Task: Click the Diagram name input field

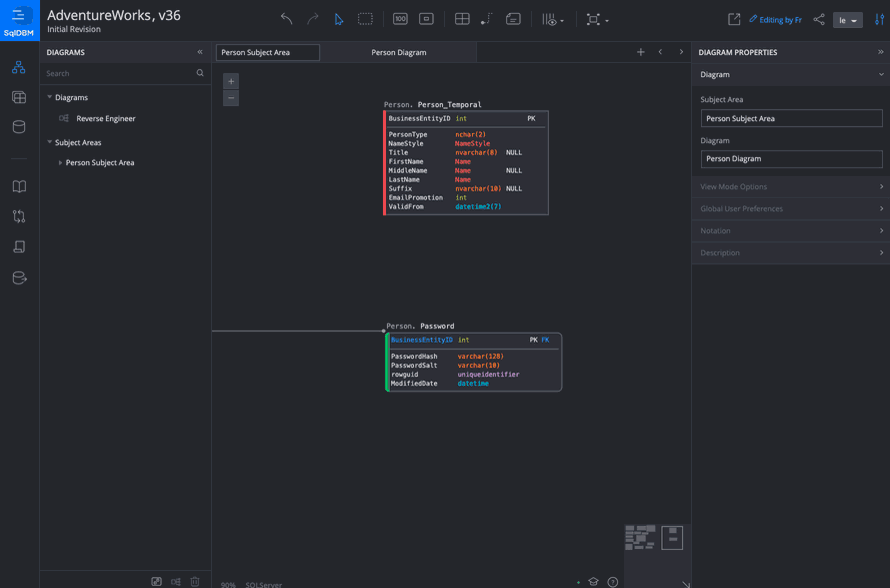Action: coord(791,159)
